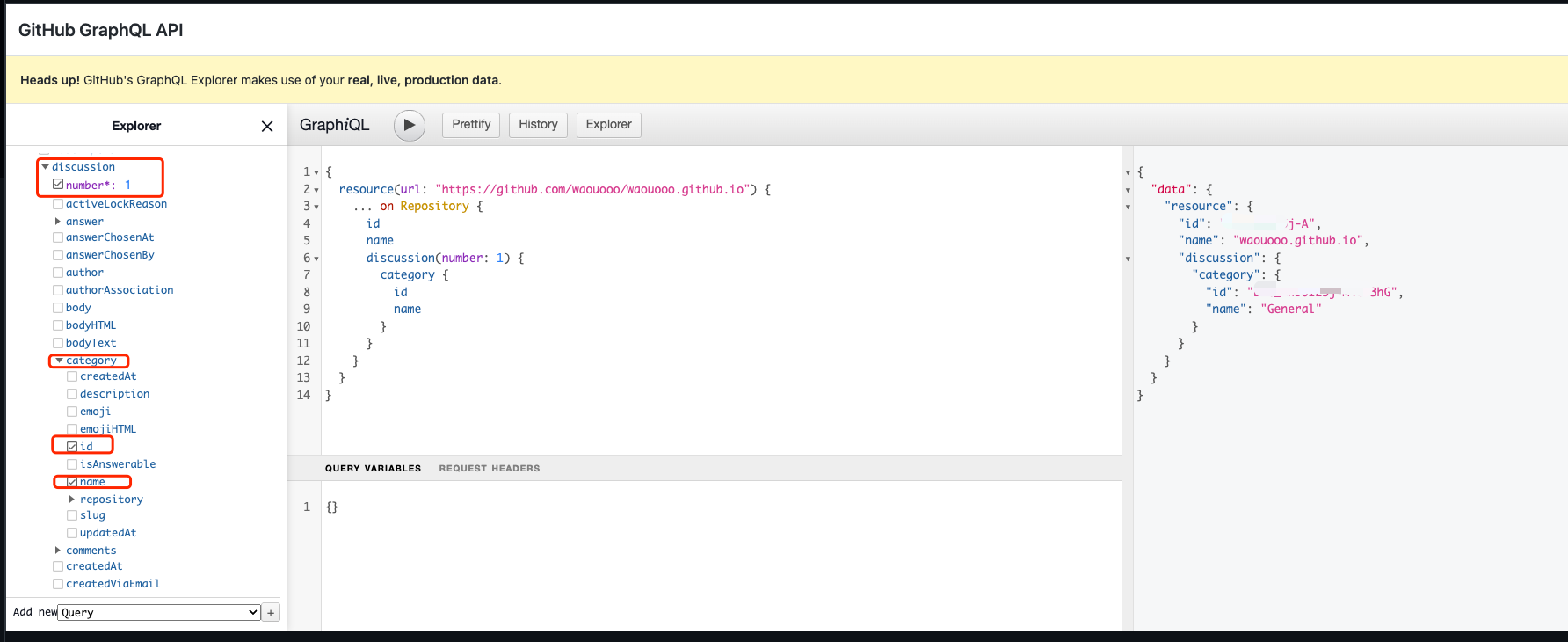Close the Explorer panel with X
Screen dimensions: 1568x642
[267, 126]
